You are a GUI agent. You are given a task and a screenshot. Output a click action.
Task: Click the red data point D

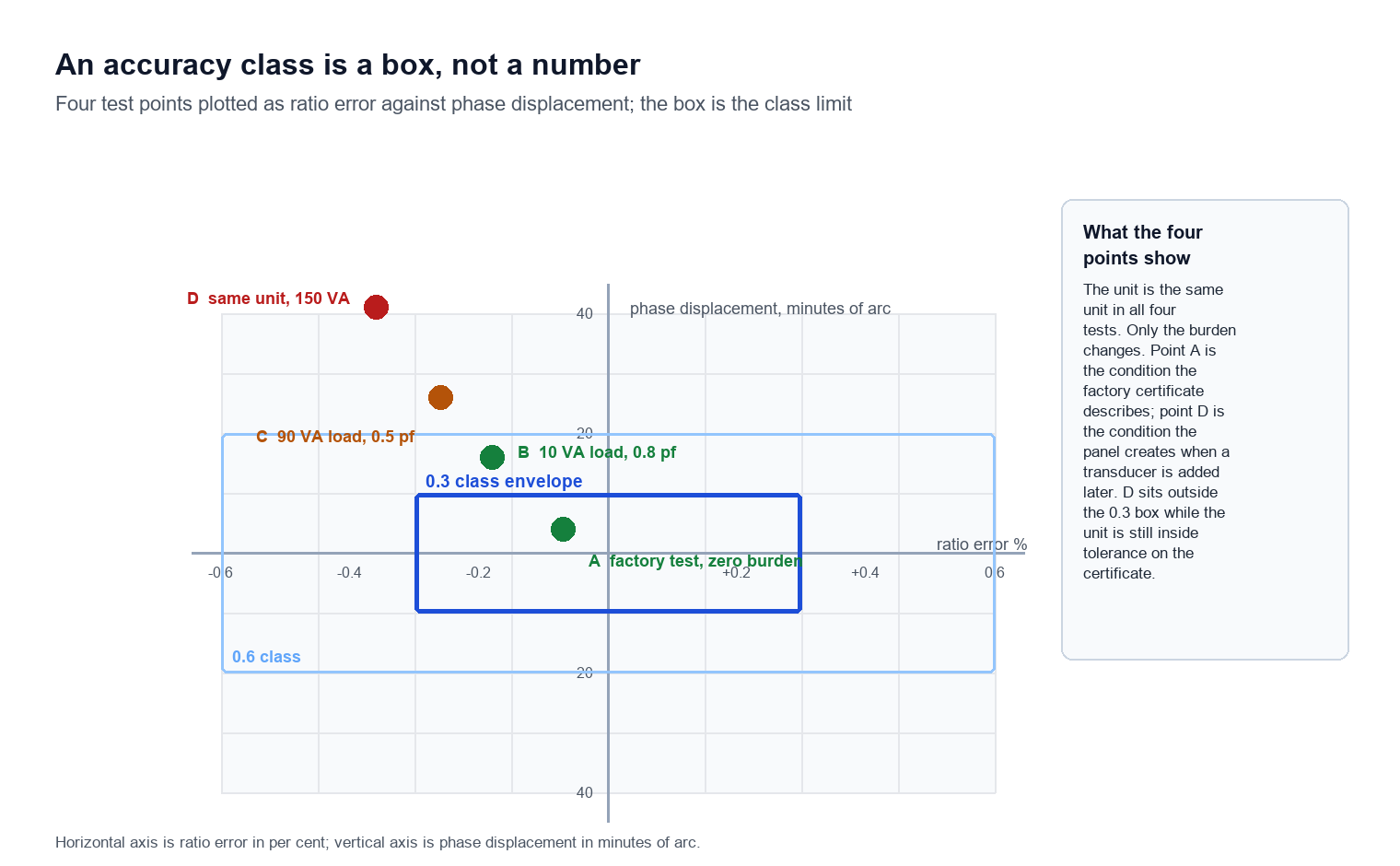[x=376, y=307]
